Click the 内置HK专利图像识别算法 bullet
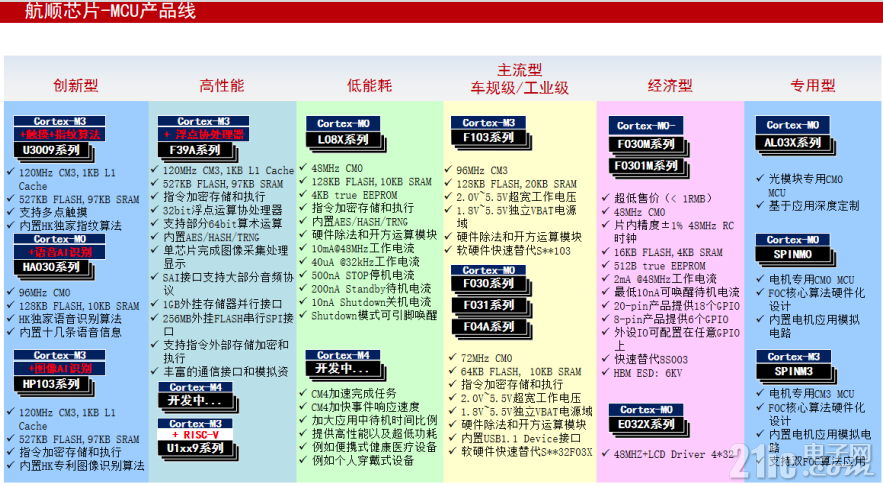Image resolution: width=883 pixels, height=486 pixels. 82,466
